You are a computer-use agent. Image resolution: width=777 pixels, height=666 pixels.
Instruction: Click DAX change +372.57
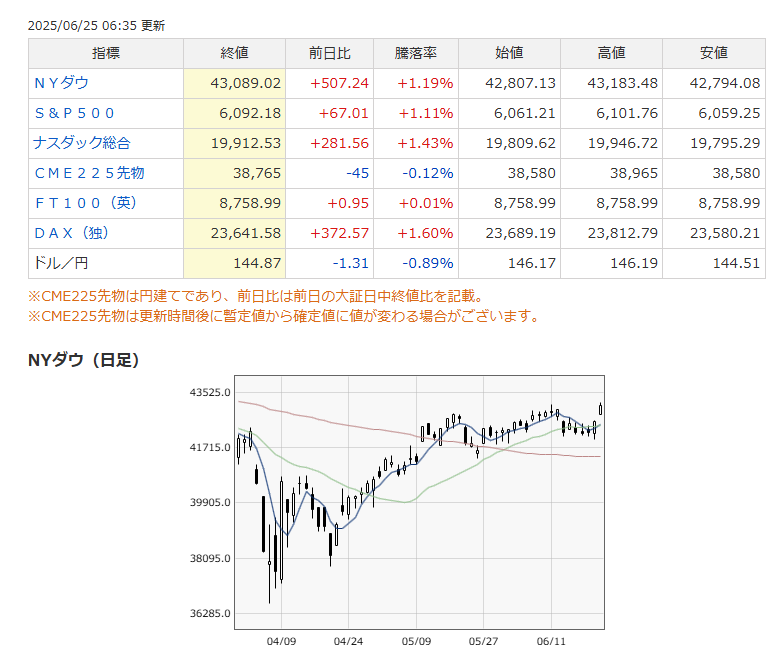point(339,233)
